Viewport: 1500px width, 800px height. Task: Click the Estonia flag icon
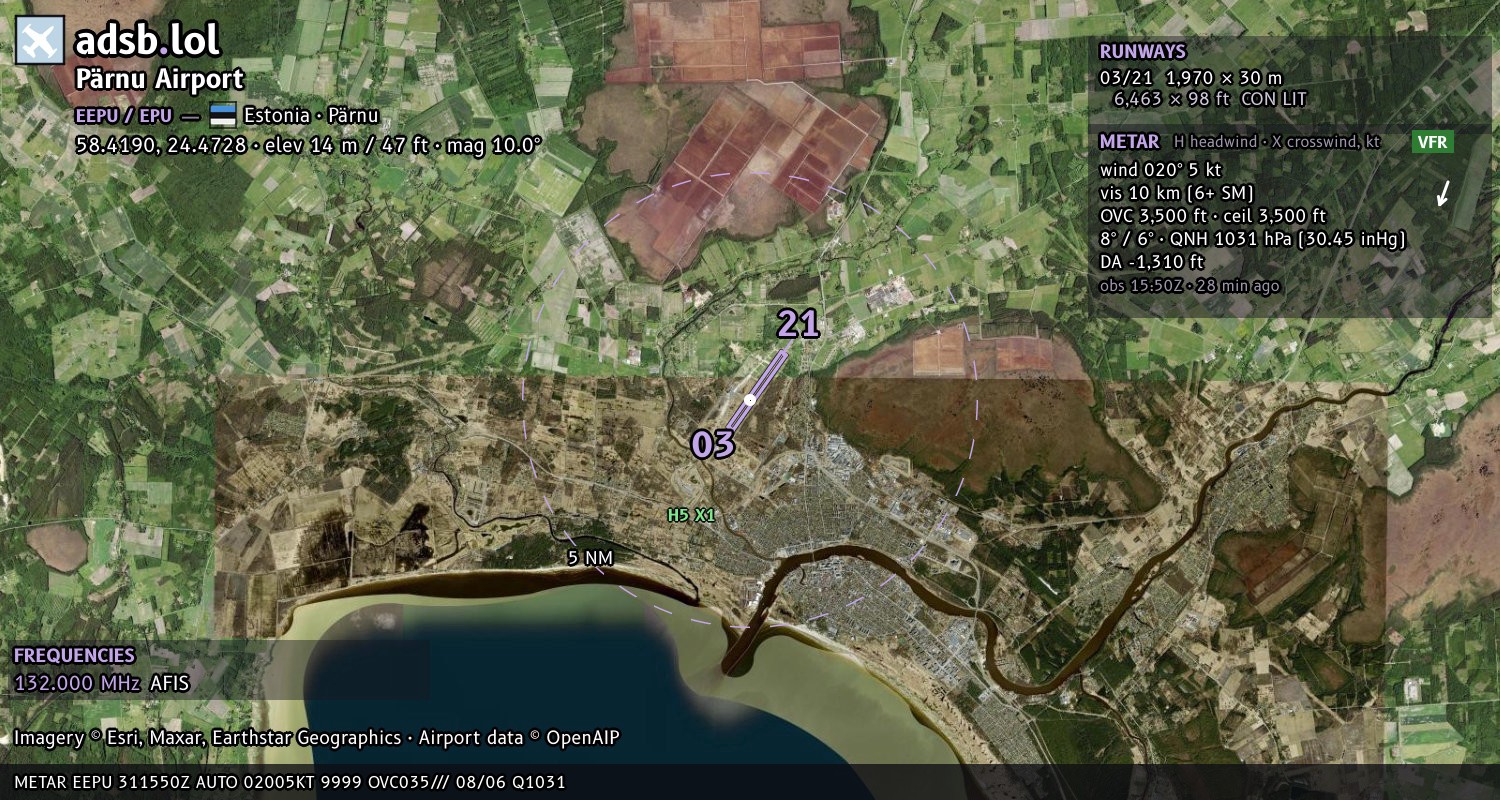click(x=222, y=115)
